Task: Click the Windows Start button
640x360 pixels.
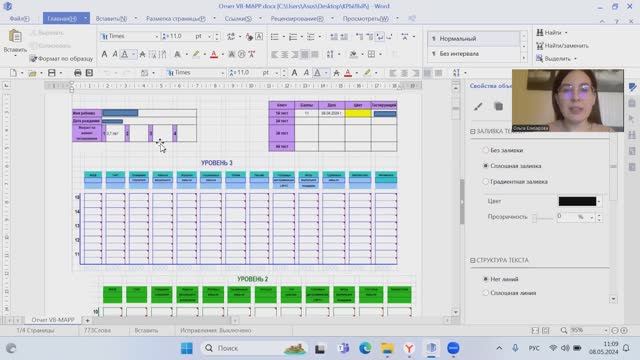Action: (x=187, y=348)
